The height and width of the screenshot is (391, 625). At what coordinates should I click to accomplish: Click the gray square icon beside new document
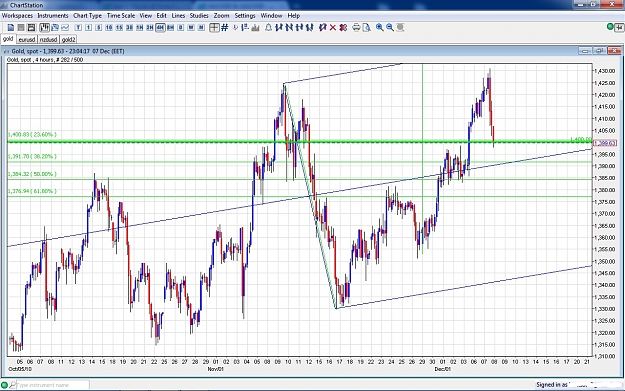pos(21,28)
